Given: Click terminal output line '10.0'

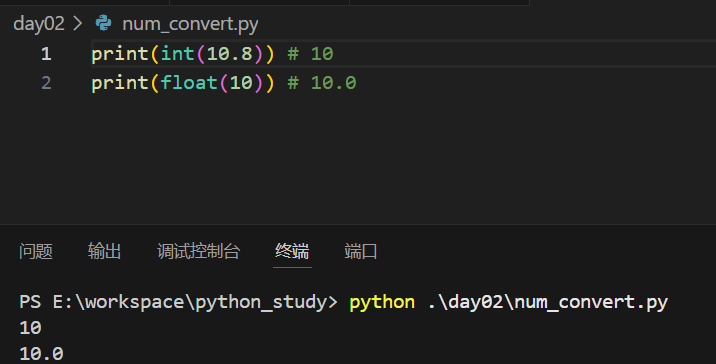Looking at the screenshot, I should [41, 354].
